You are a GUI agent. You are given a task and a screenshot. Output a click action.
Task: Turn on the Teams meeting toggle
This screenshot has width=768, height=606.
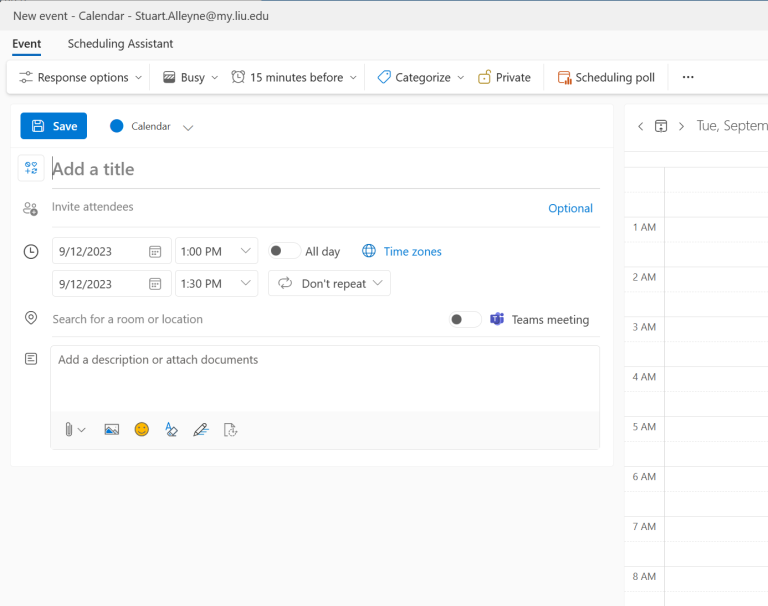[x=465, y=320]
